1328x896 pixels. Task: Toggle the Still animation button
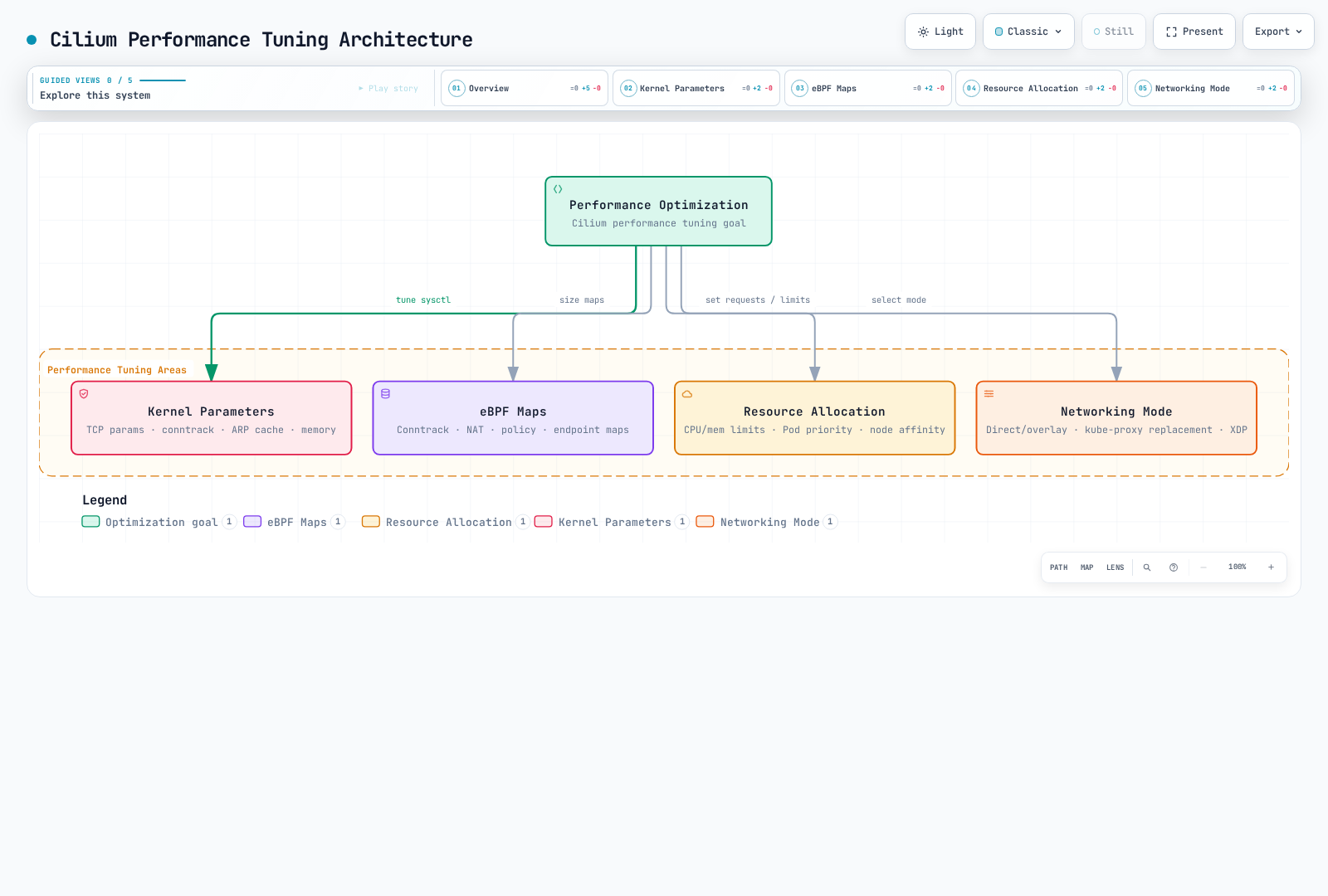[x=1114, y=32]
